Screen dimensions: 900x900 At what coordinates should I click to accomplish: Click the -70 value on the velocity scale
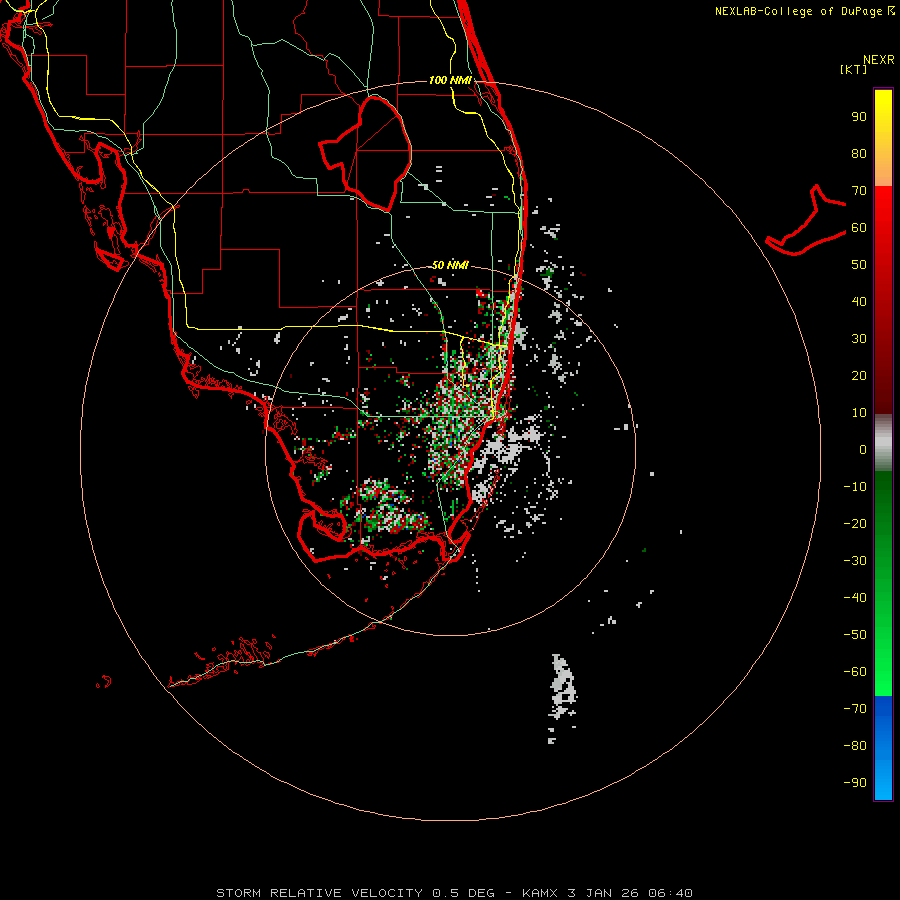(855, 709)
